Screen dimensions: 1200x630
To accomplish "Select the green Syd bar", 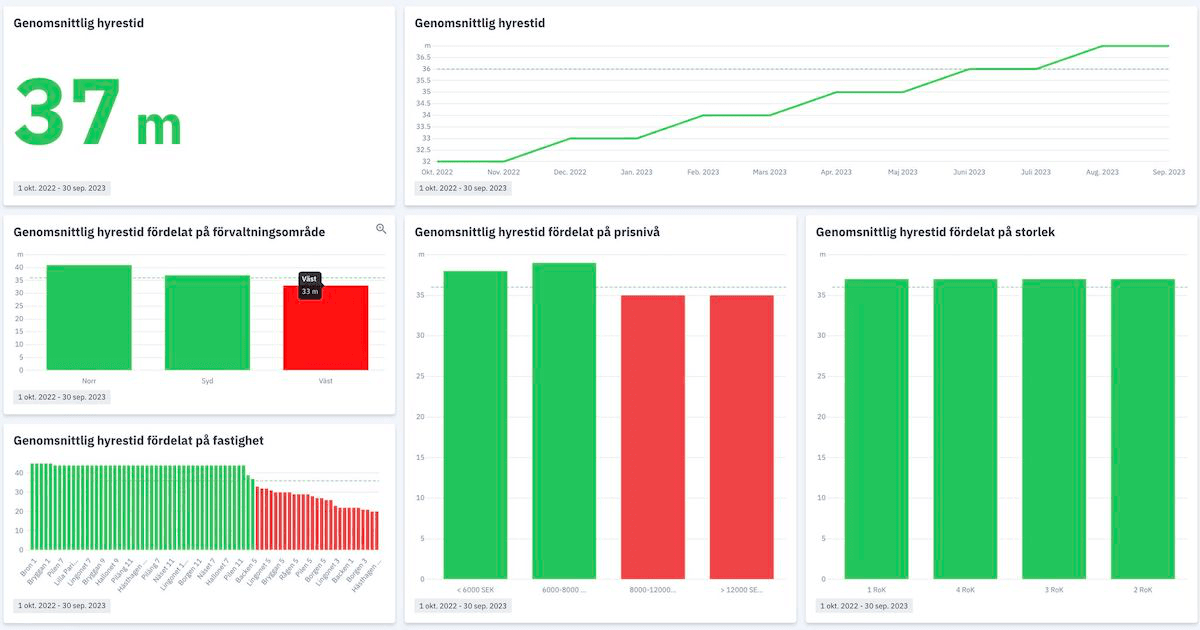I will pos(207,323).
